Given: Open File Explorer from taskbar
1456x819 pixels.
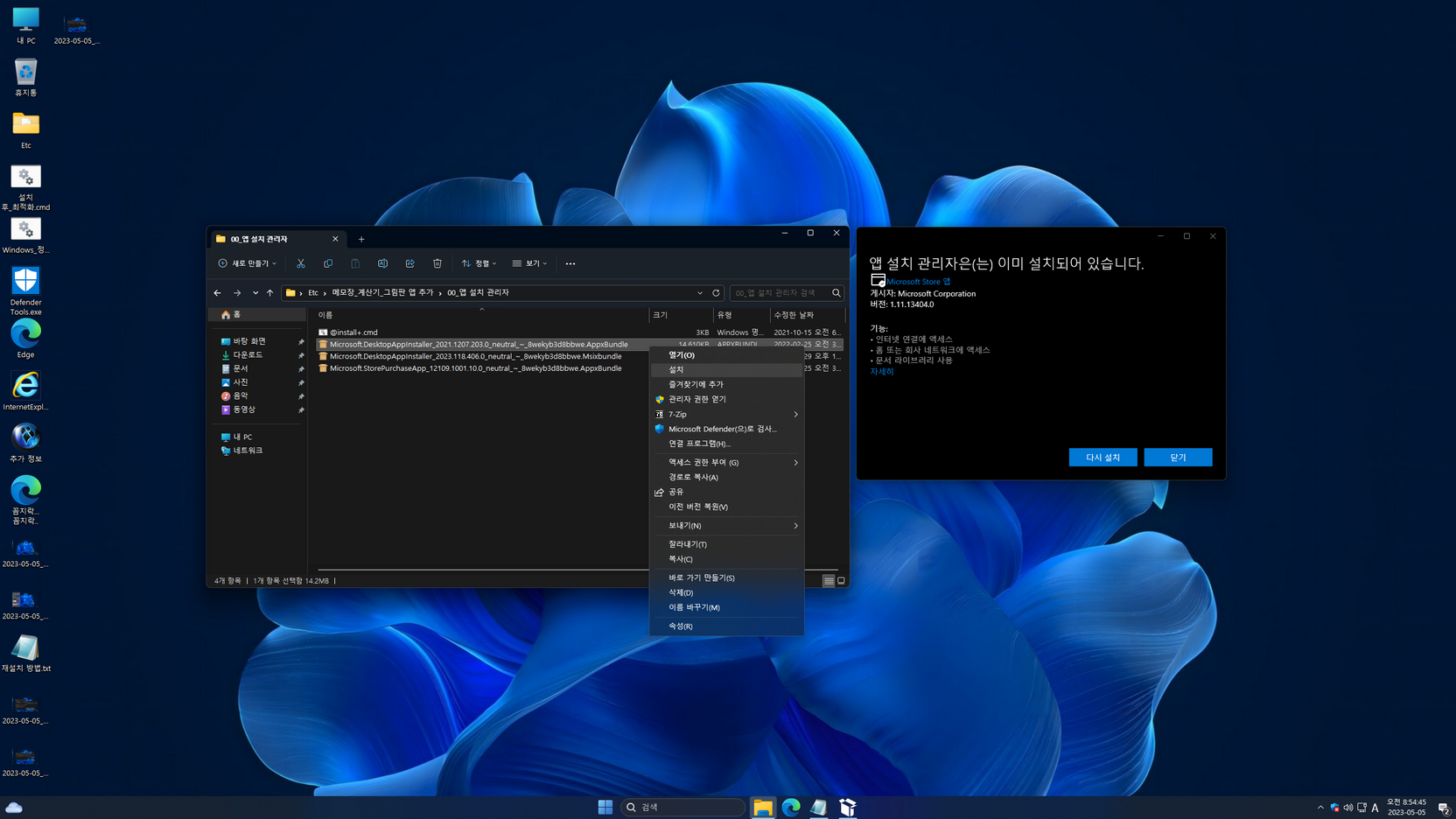Looking at the screenshot, I should click(x=763, y=807).
